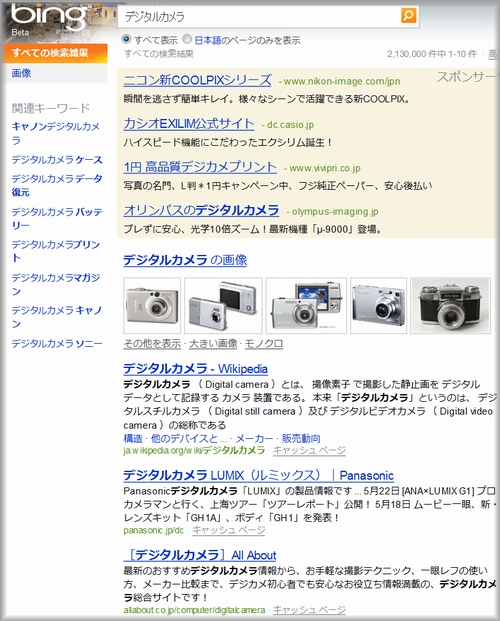Open キャッシュ ページ for allabout.co.jp result
Image resolution: width=500 pixels, height=621 pixels.
(309, 610)
